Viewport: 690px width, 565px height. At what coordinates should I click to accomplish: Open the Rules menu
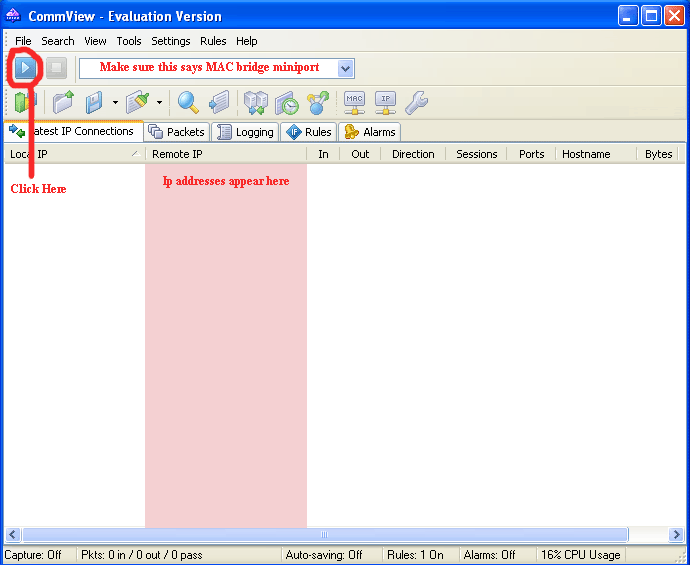coord(213,41)
